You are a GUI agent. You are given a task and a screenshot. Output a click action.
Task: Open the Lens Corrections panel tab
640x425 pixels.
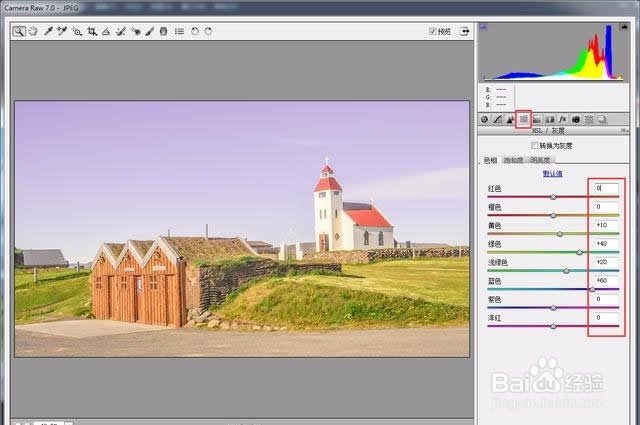[x=550, y=119]
